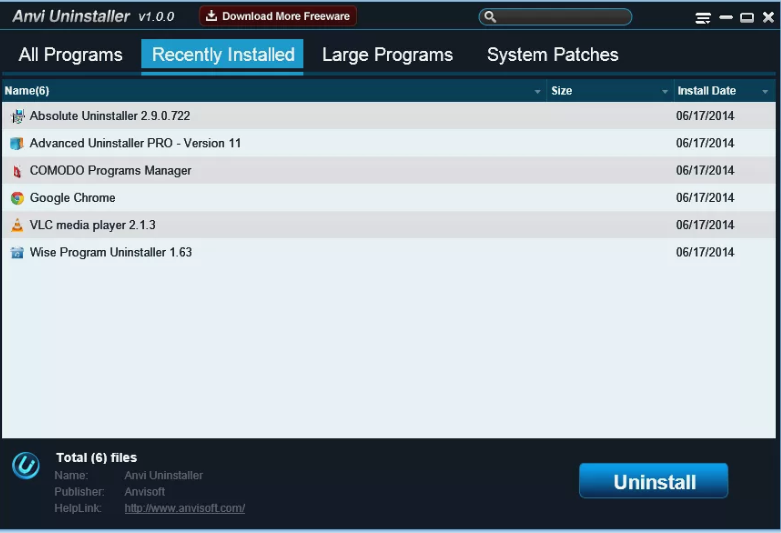This screenshot has width=781, height=533.
Task: Click the search magnifier icon
Action: [x=490, y=17]
